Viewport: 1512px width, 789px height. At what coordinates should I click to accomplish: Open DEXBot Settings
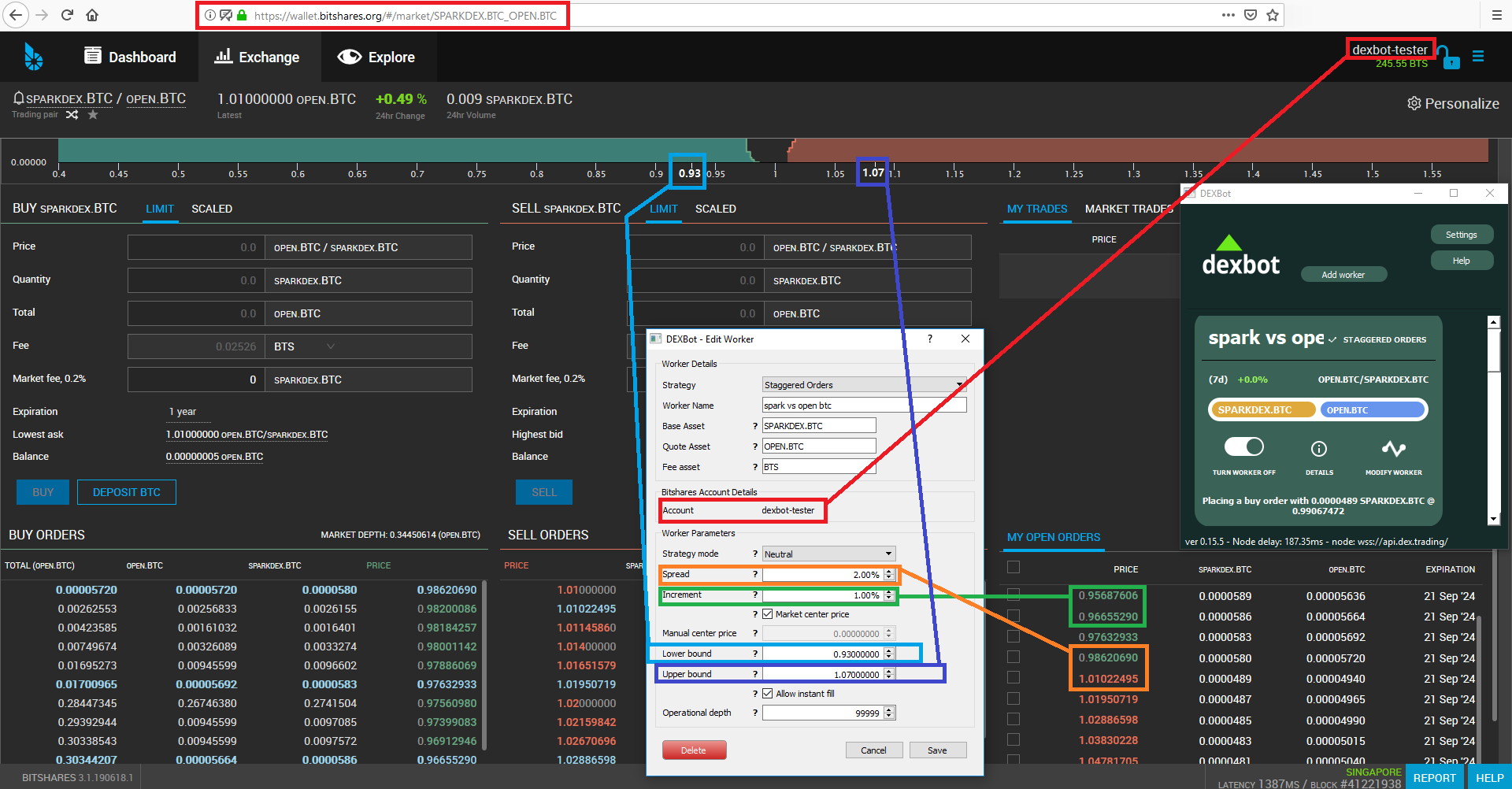pyautogui.click(x=1462, y=235)
